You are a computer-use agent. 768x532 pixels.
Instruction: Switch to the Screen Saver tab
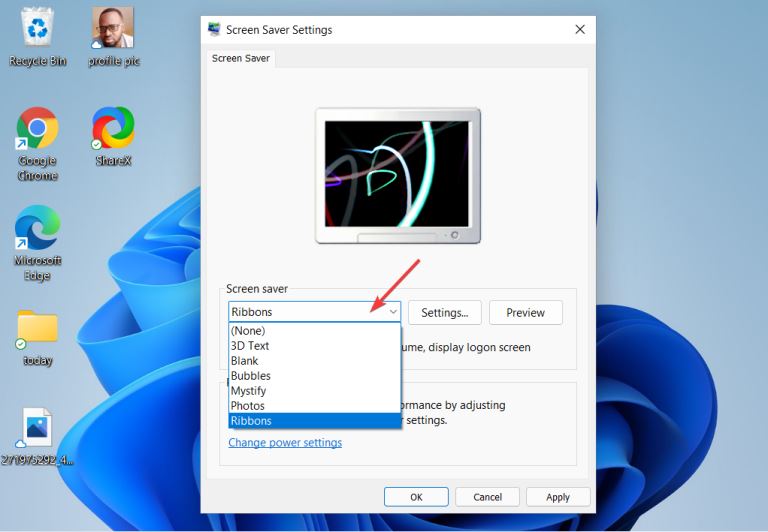coord(240,58)
